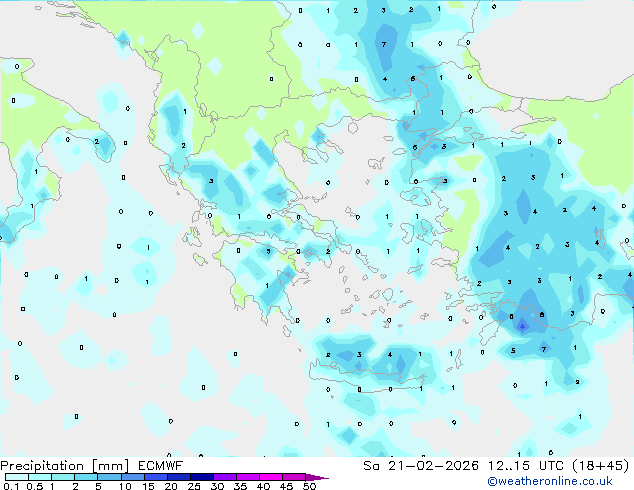The width and height of the screenshot is (634, 490).
Task: Select the '40' legend scale label
Action: coord(263,486)
